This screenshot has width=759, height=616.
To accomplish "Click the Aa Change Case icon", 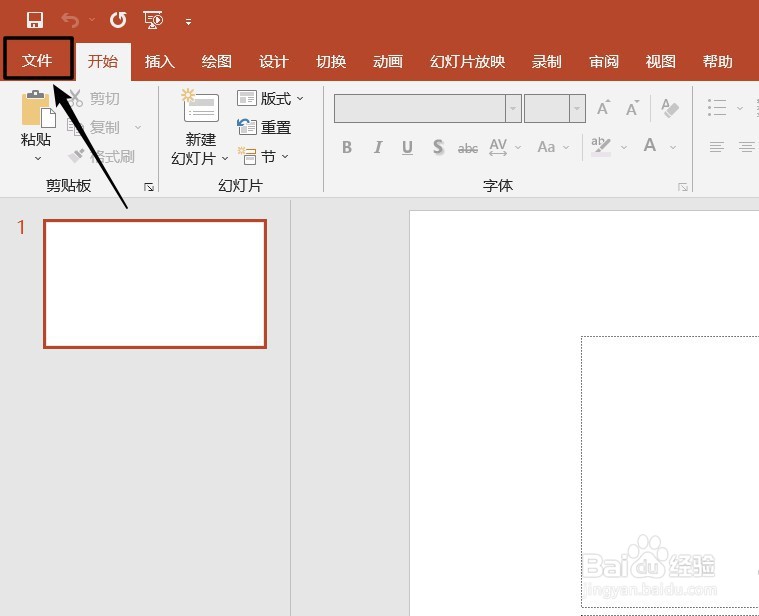I will 546,147.
